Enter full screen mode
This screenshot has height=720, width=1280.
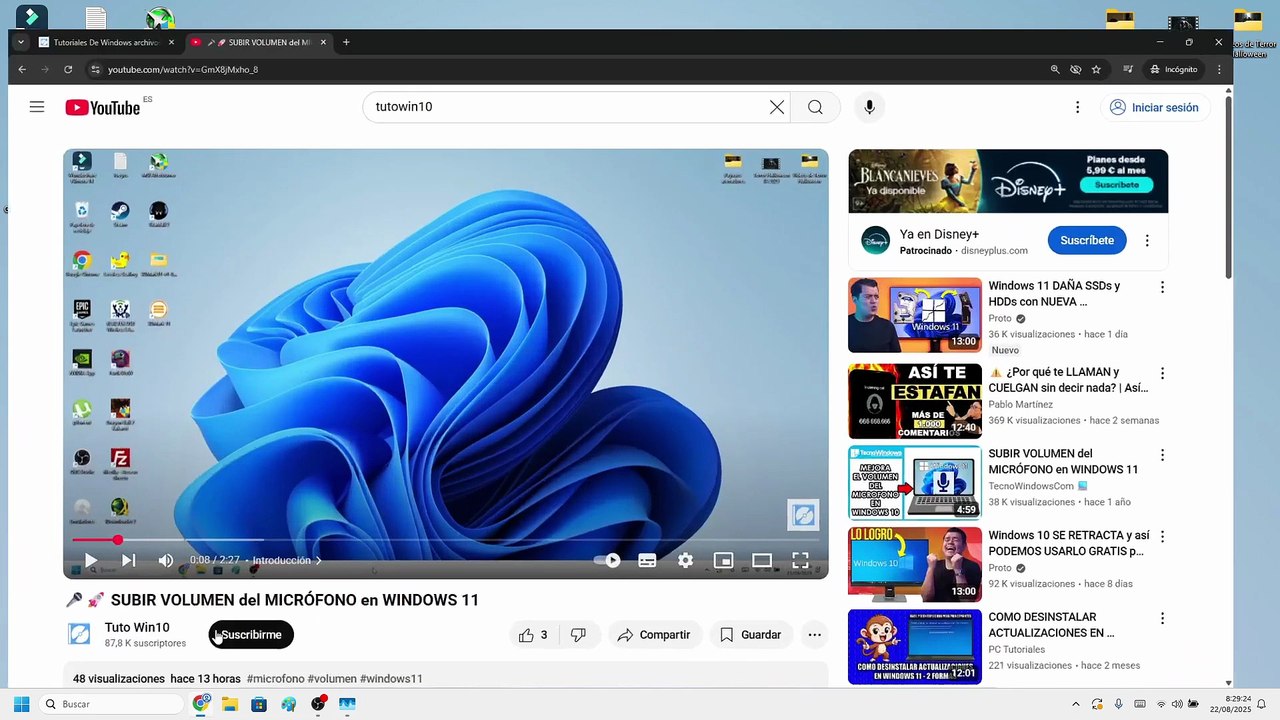pyautogui.click(x=800, y=560)
